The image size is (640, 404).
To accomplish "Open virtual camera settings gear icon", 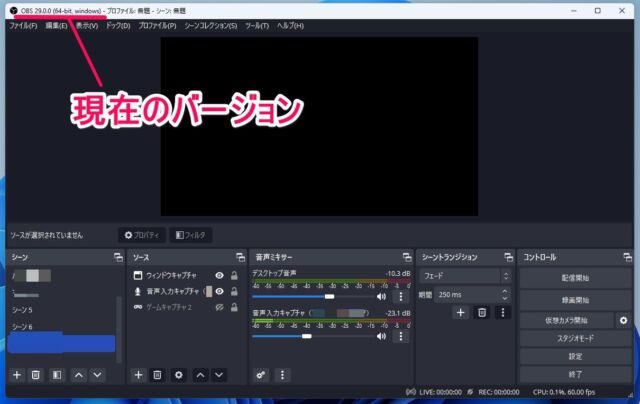I will click(x=624, y=320).
